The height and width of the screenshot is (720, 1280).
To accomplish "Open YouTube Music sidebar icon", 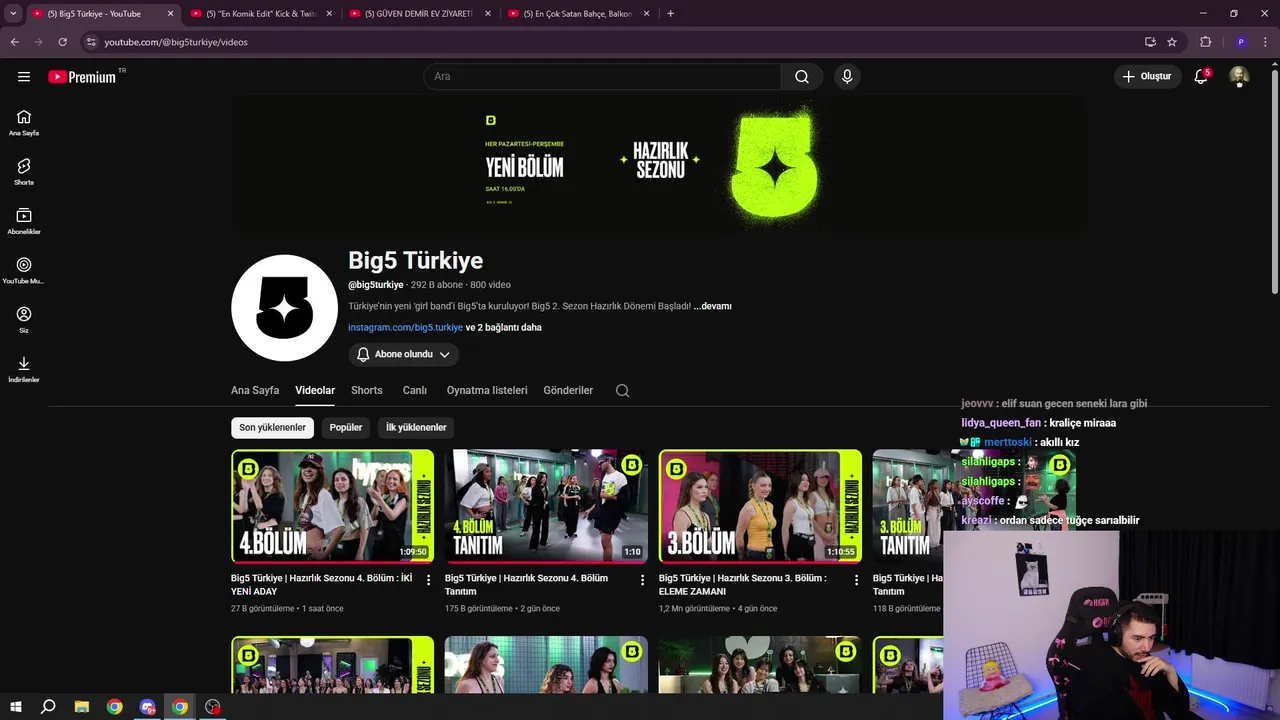I will tap(24, 270).
